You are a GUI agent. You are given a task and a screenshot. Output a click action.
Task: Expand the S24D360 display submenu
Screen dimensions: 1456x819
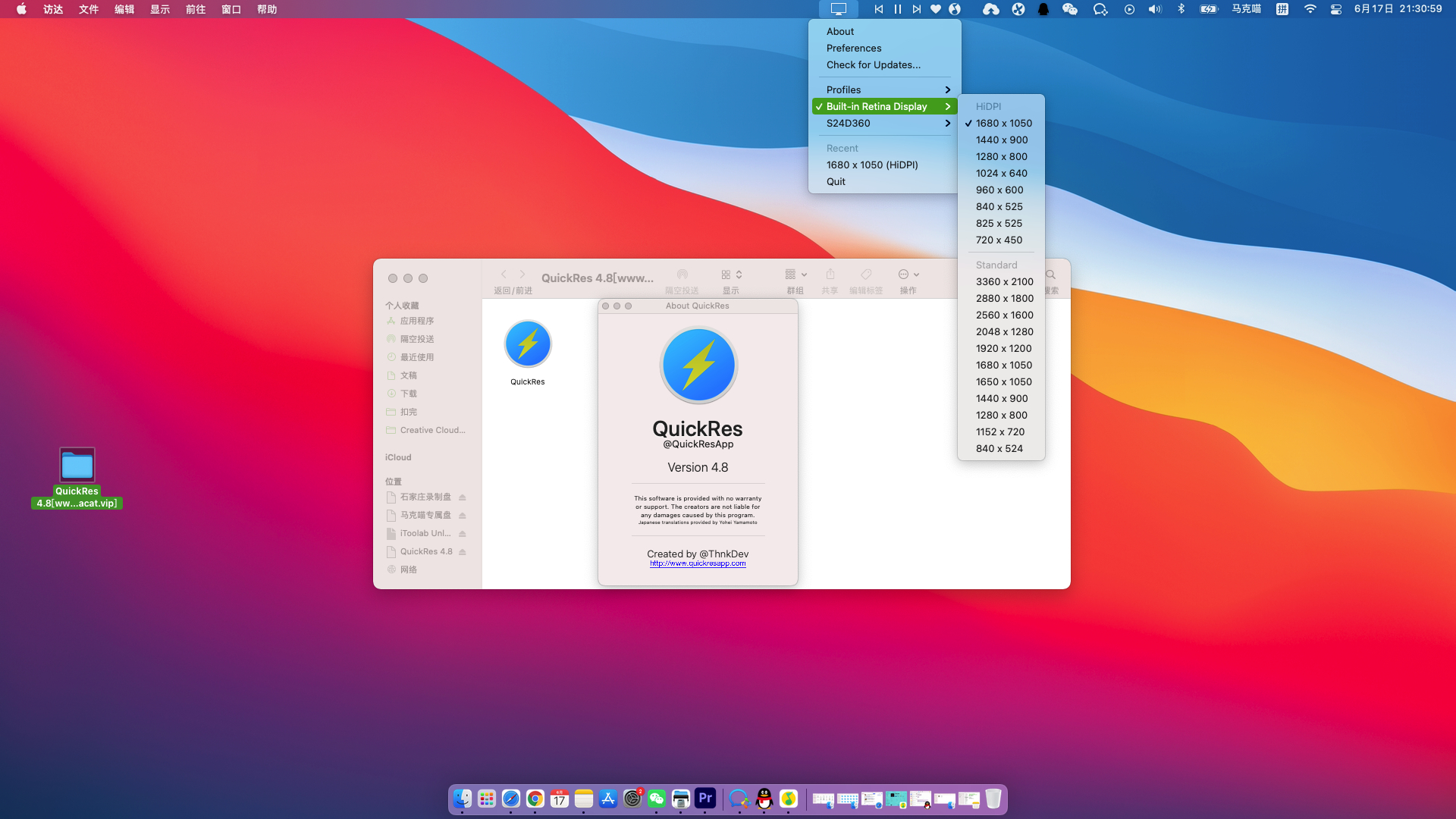pos(885,123)
